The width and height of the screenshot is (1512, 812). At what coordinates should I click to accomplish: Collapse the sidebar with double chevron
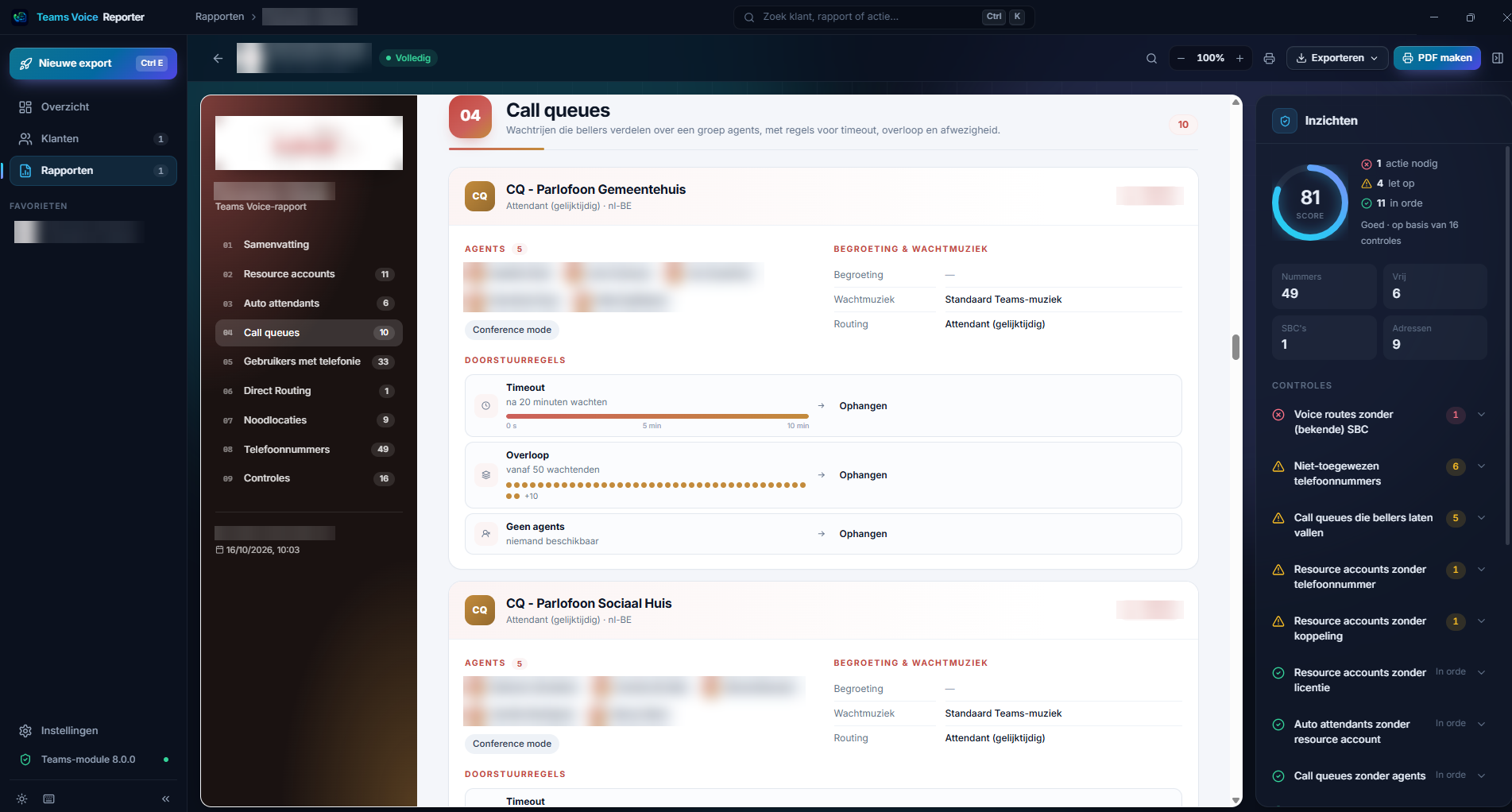click(165, 798)
